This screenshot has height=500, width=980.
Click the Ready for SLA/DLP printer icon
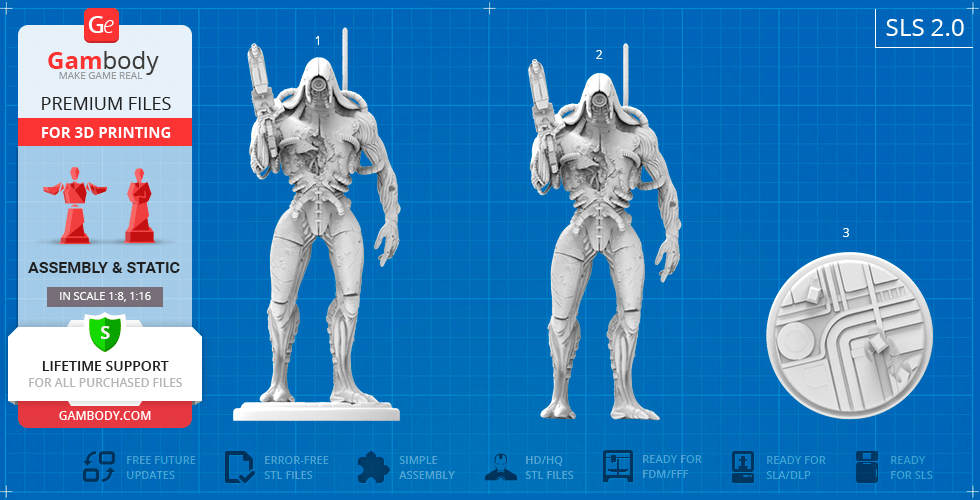tap(743, 467)
